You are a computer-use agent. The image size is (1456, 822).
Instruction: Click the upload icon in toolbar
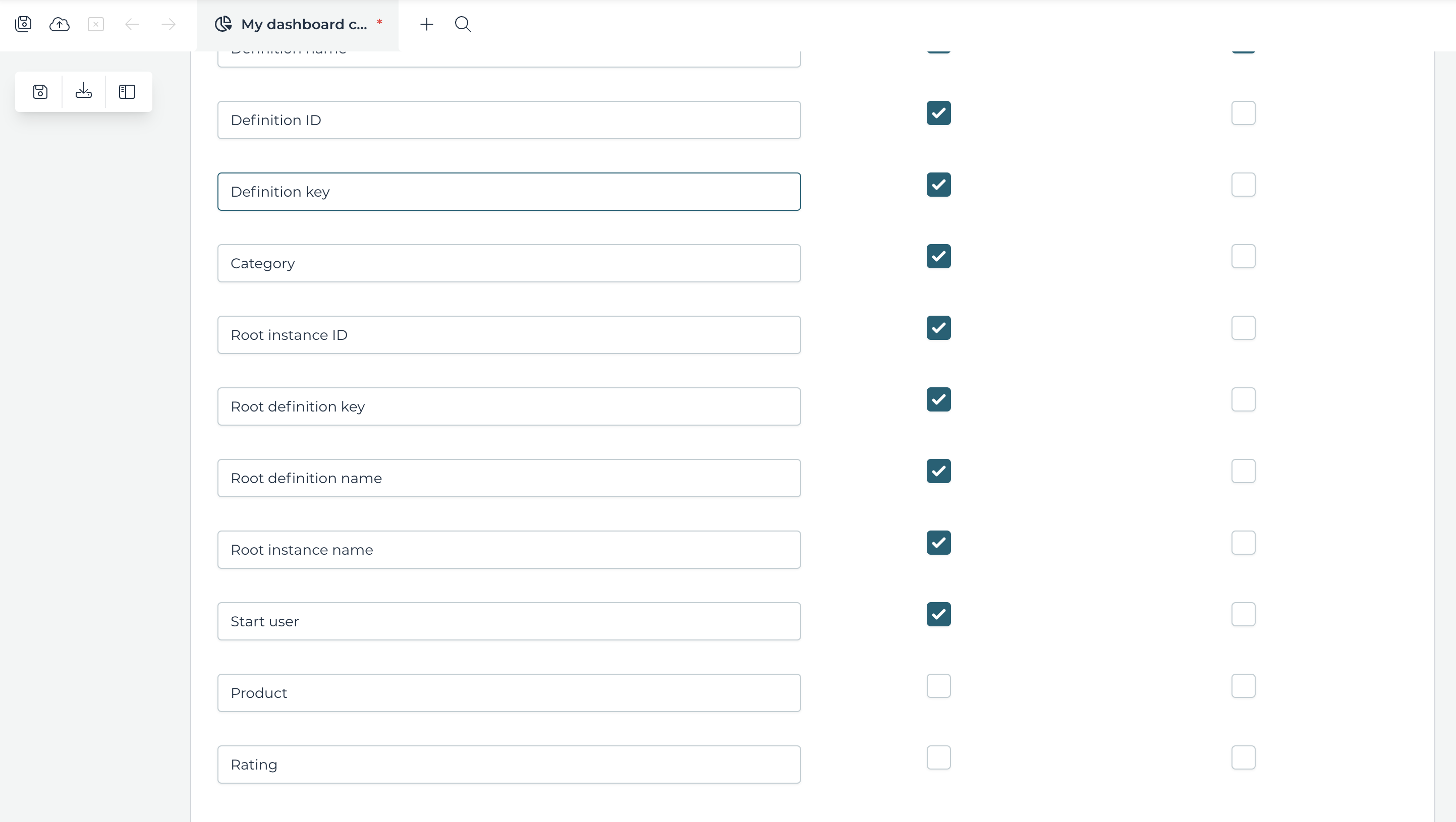coord(60,24)
